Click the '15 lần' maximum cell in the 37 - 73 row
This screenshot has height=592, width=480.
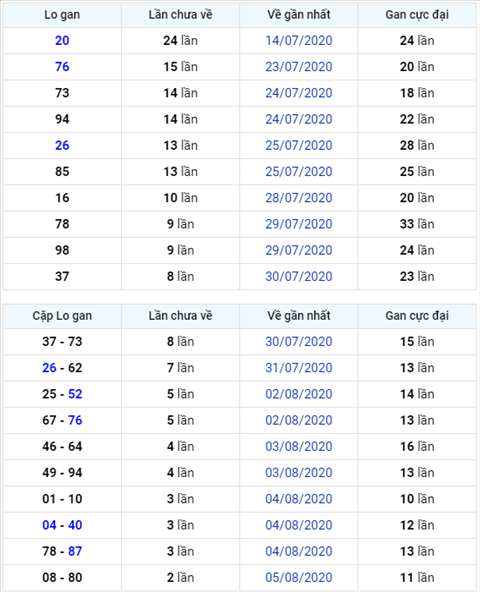tap(417, 341)
